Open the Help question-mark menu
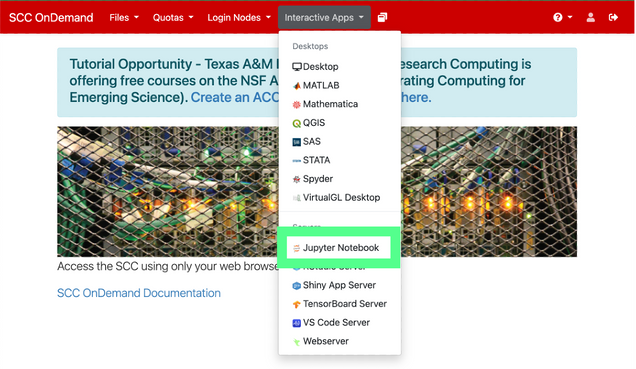 tap(563, 17)
